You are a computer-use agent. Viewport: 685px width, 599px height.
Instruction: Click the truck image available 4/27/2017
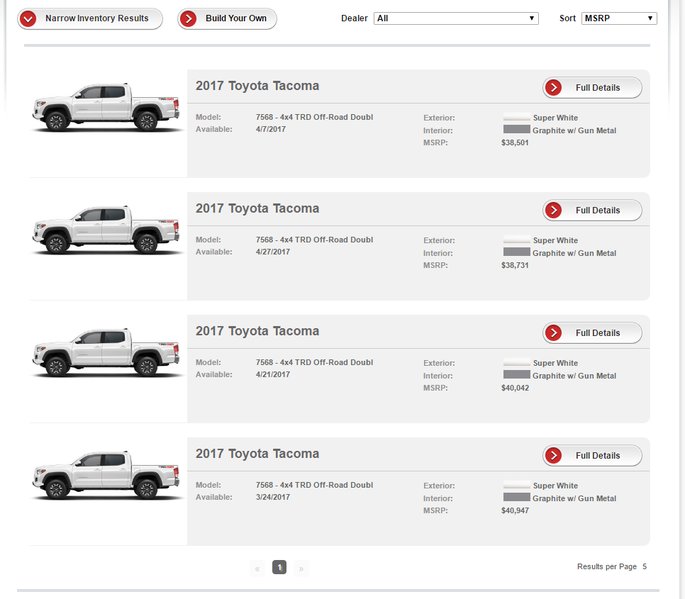click(x=106, y=230)
